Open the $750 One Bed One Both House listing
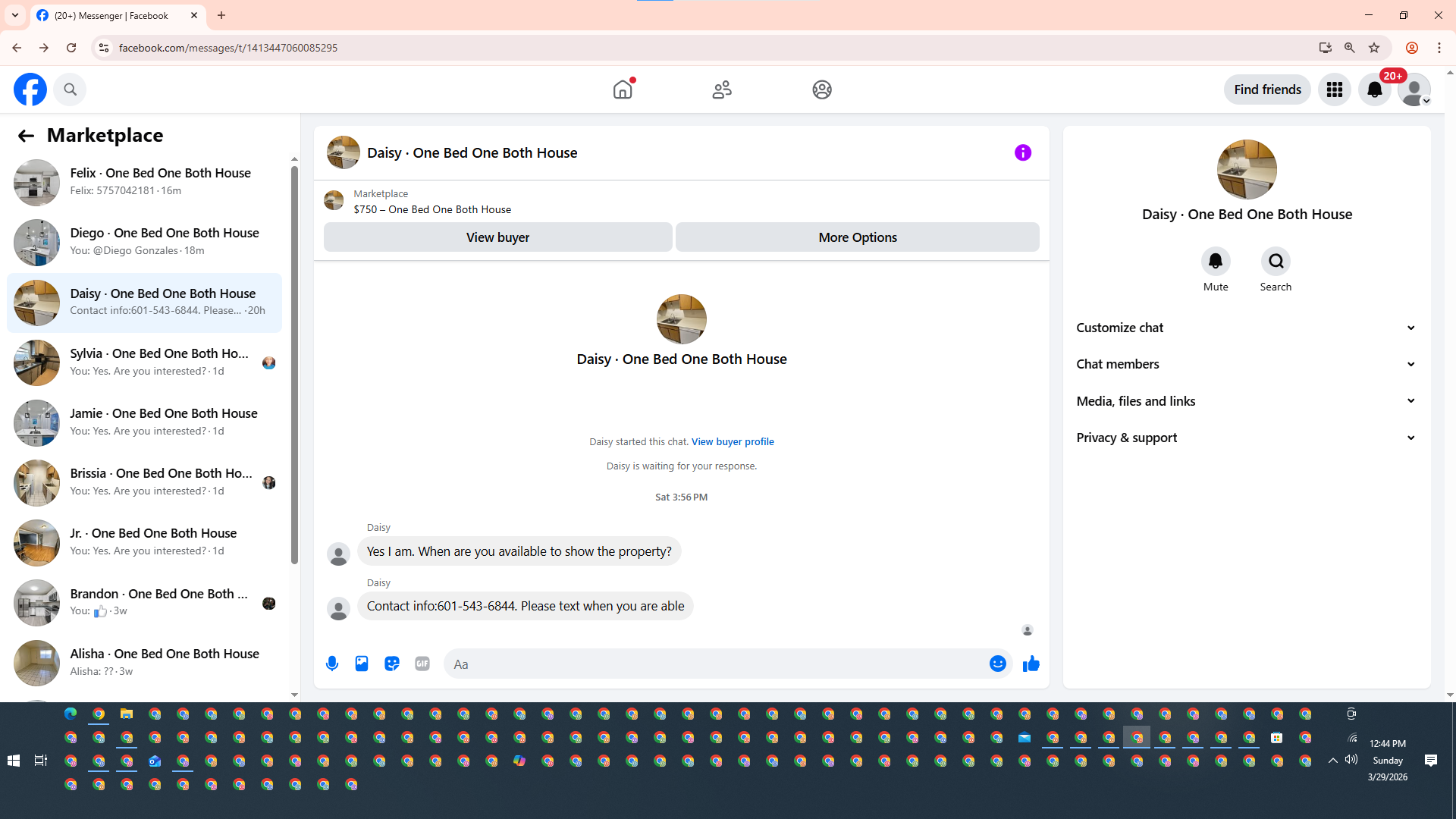Screen dimensions: 1456x819 pos(432,209)
